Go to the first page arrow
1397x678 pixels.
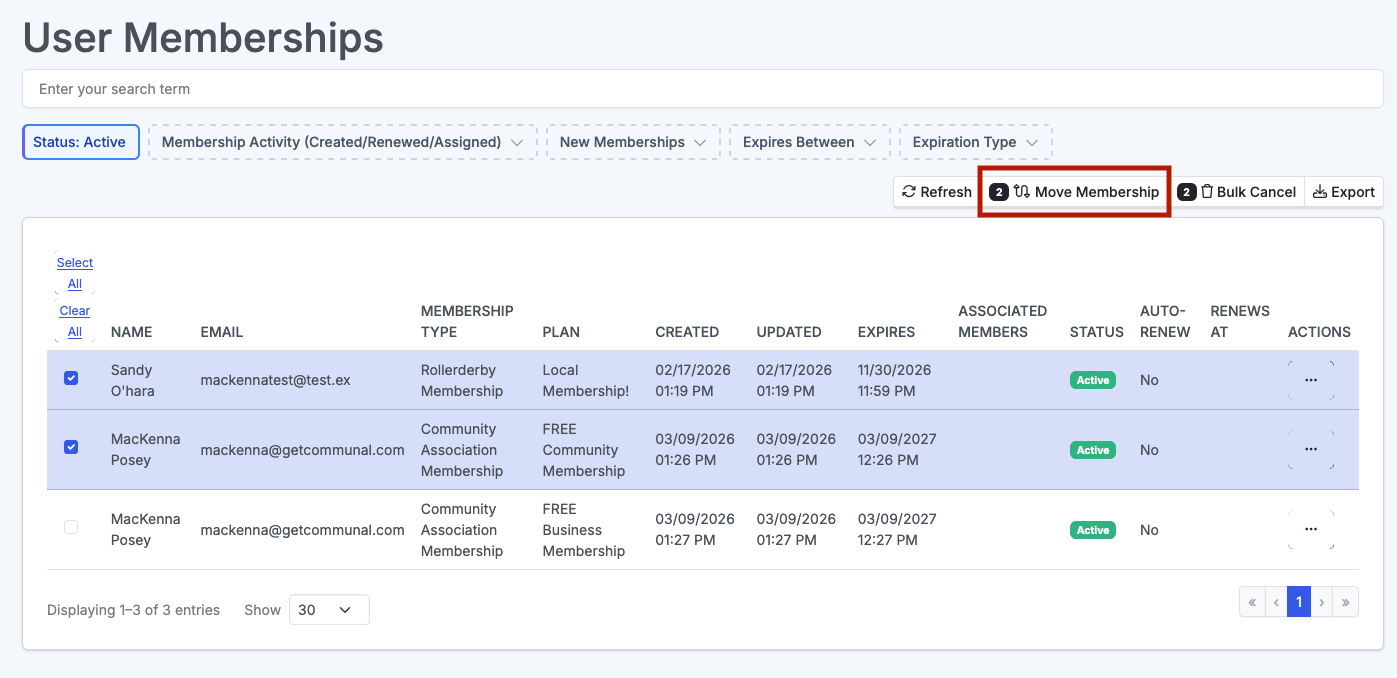1251,602
